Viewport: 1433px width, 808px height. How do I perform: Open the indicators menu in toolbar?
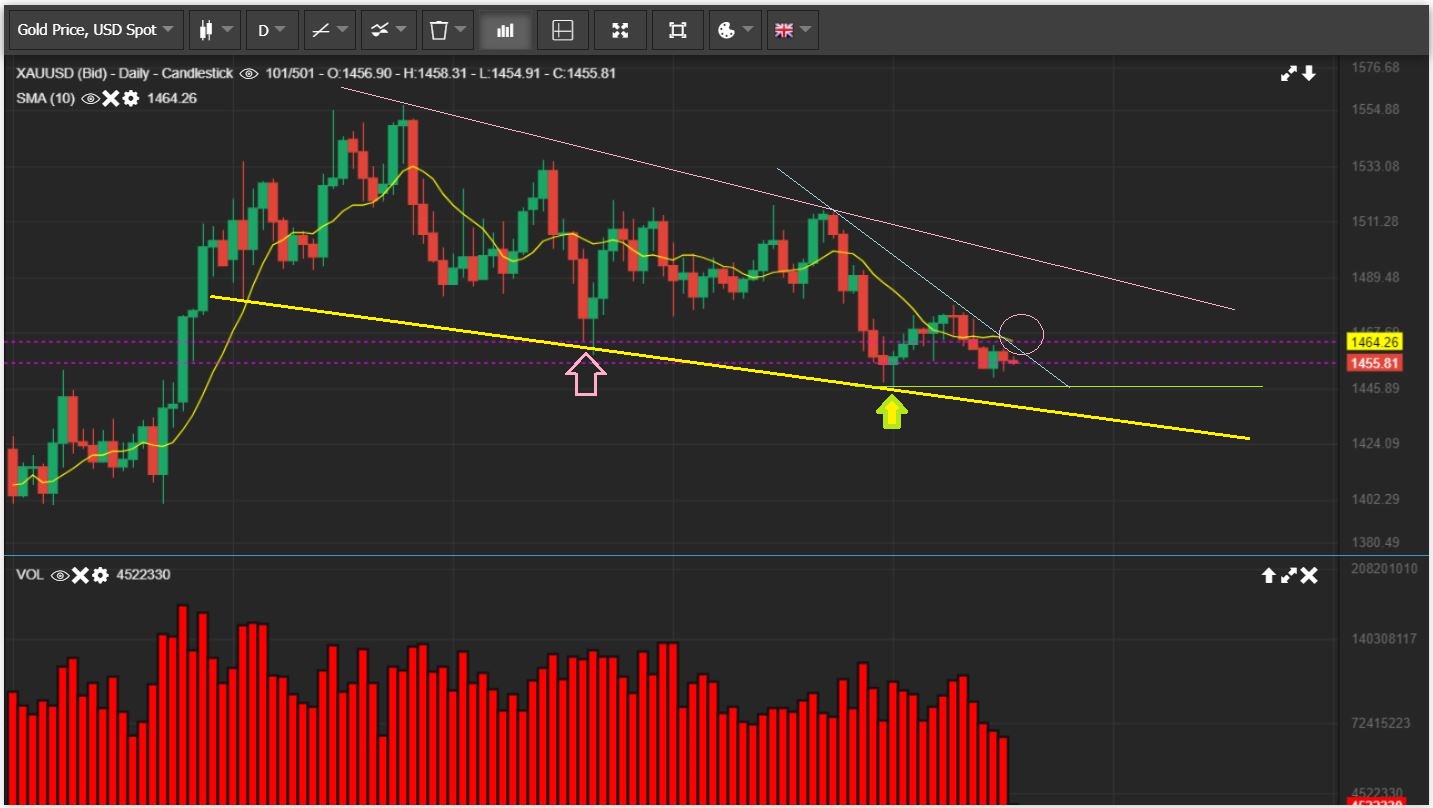click(388, 30)
